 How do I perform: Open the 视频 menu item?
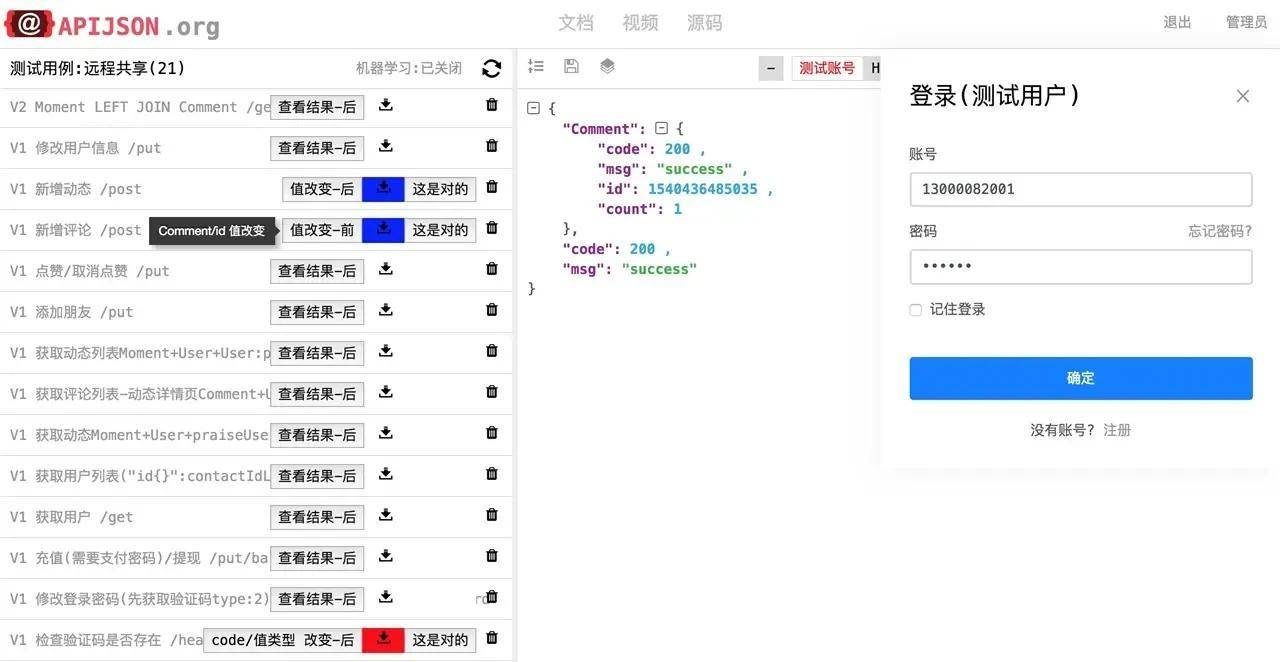tap(640, 23)
